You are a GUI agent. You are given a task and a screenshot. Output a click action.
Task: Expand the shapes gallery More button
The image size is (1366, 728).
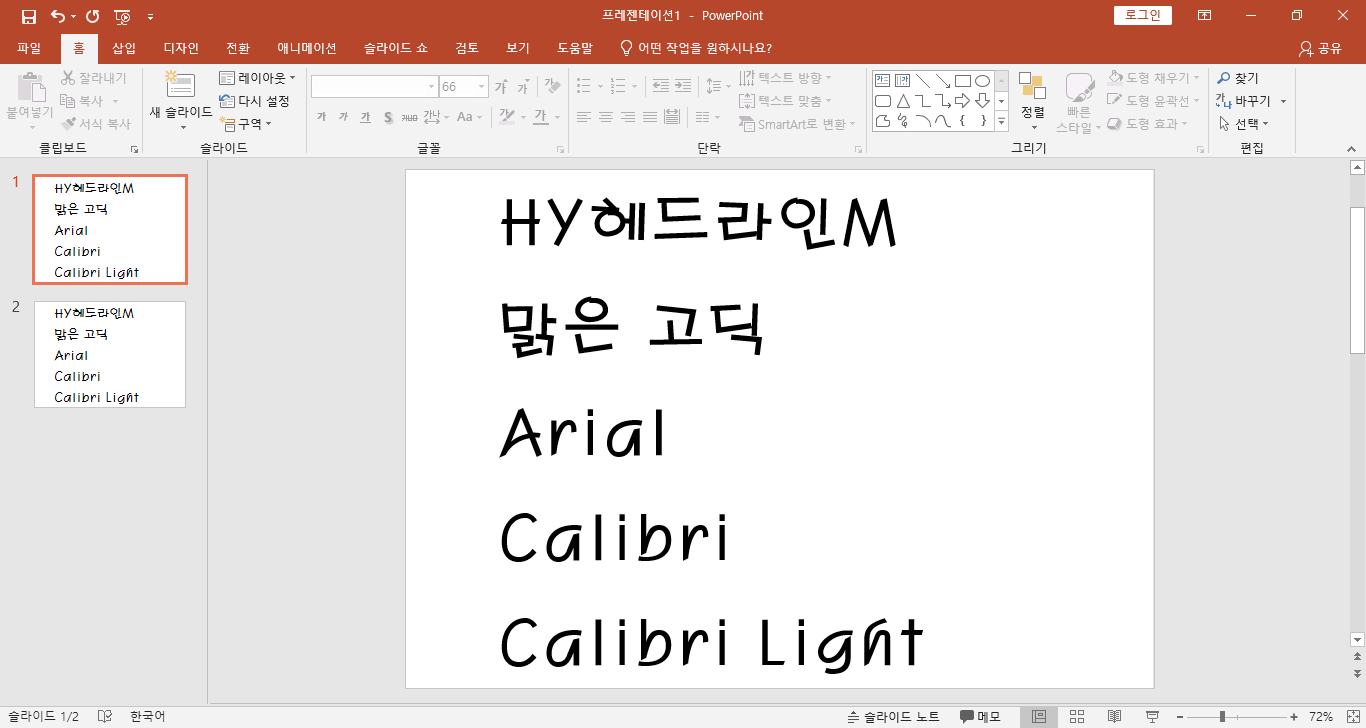click(1001, 121)
